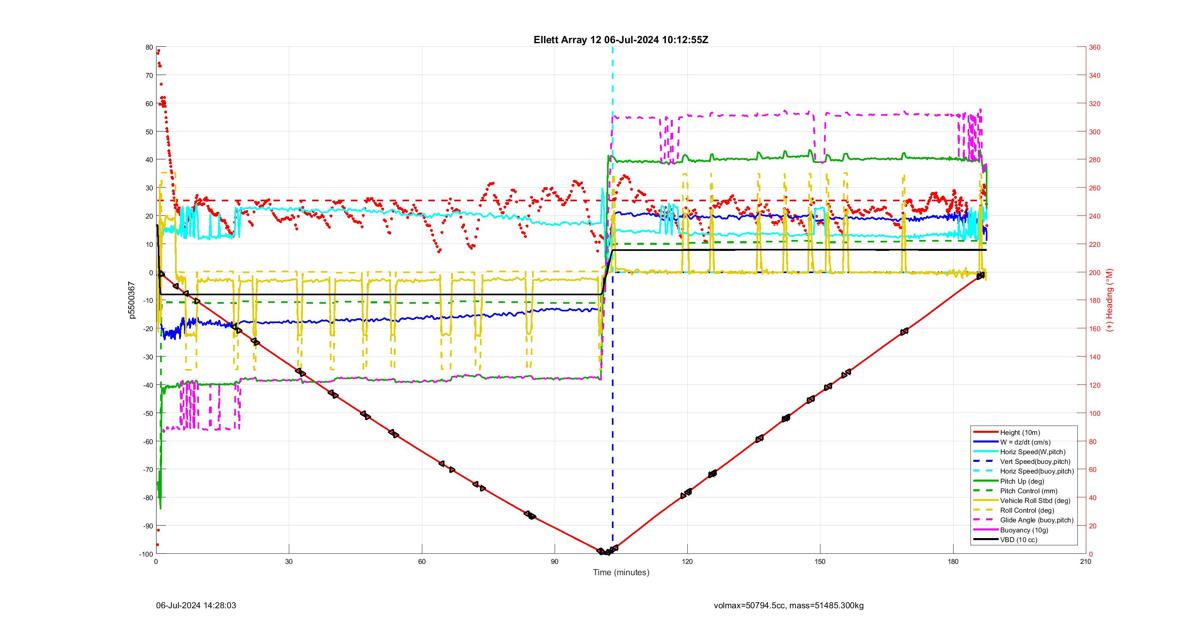This screenshot has height=622, width=1200.
Task: Click the x-axis tick label '120'
Action: 687,562
